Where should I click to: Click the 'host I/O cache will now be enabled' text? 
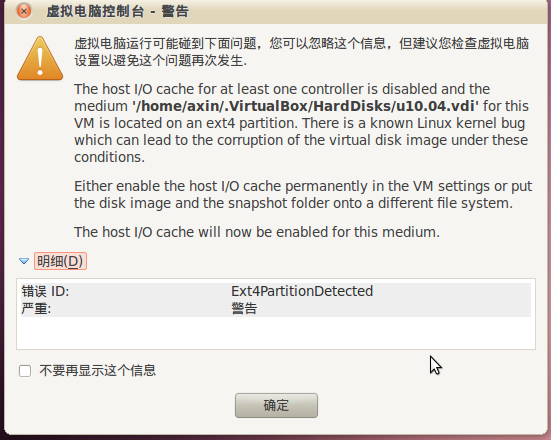[257, 232]
